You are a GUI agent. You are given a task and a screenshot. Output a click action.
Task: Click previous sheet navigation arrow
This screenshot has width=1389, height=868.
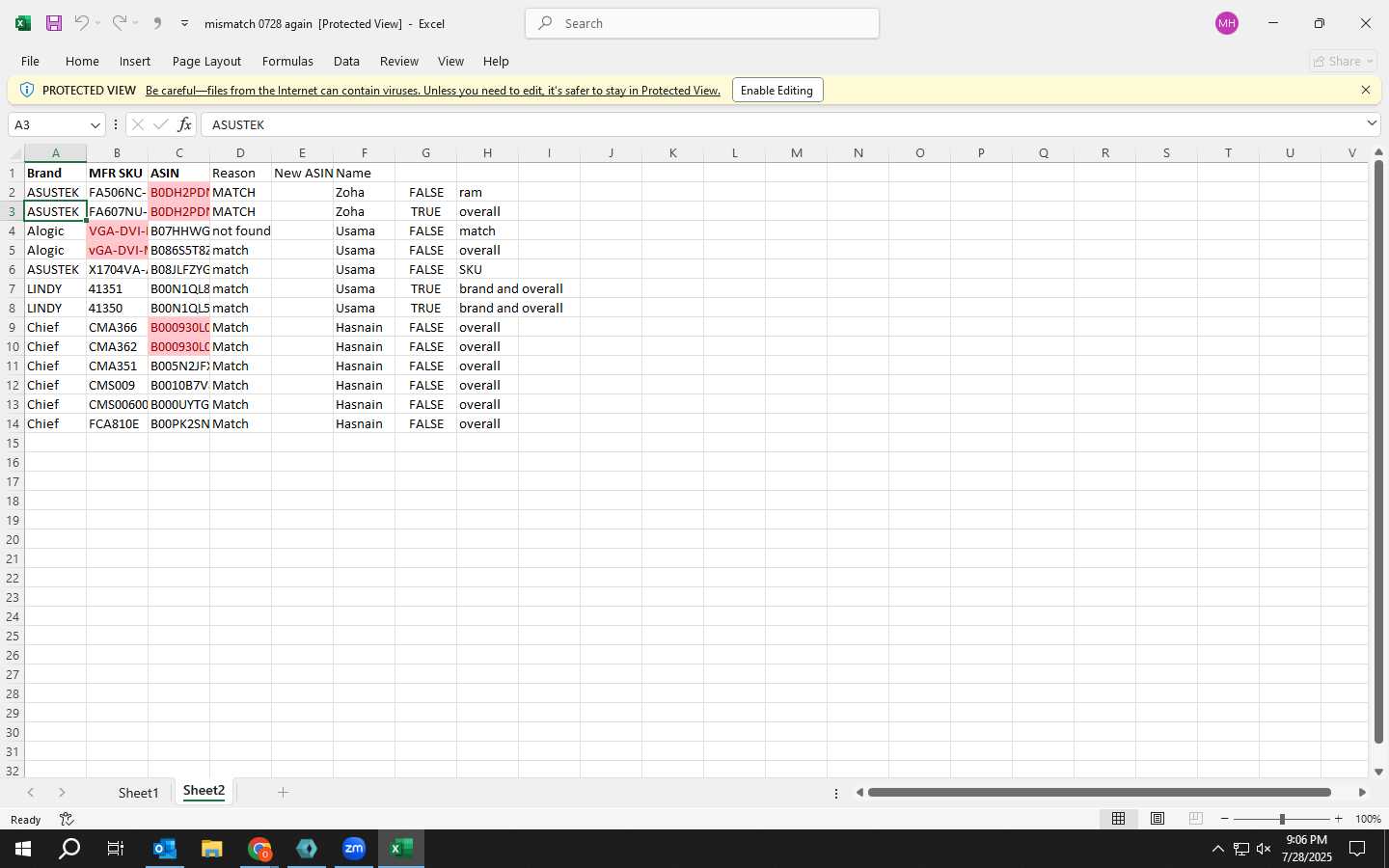(31, 792)
